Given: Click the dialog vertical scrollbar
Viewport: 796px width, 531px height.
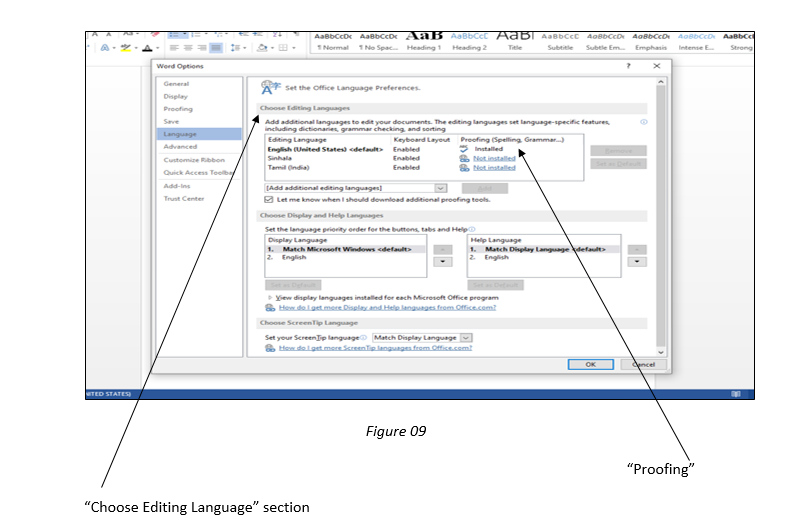Looking at the screenshot, I should pos(660,217).
